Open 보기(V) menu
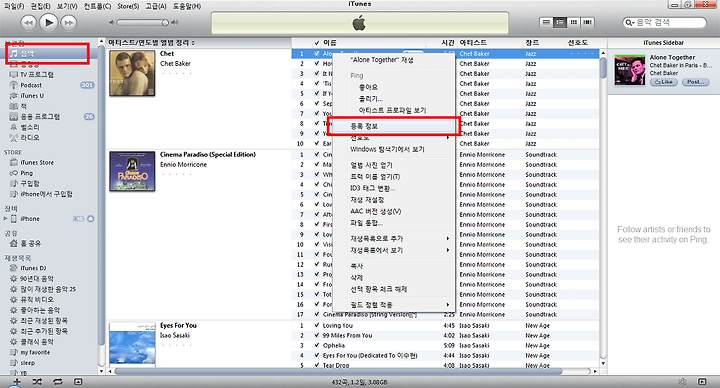The width and height of the screenshot is (720, 388). coord(68,6)
